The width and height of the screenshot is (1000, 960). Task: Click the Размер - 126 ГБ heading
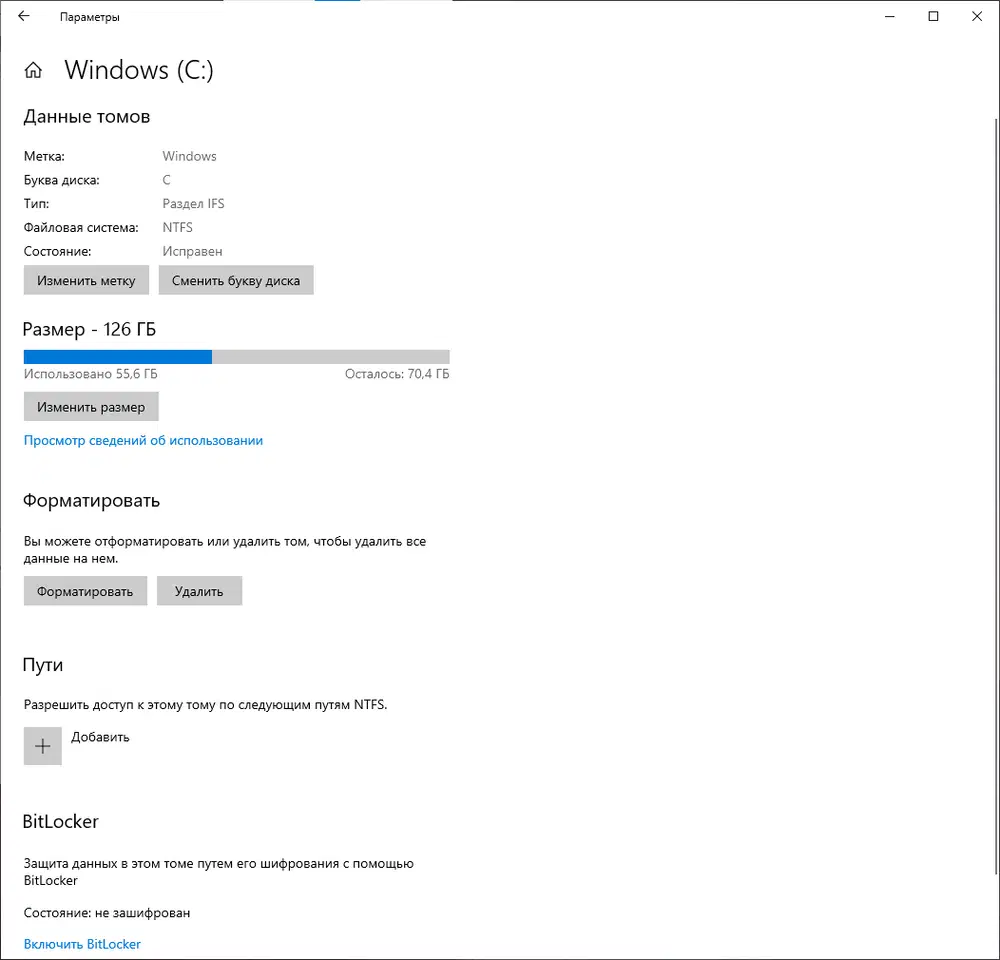pyautogui.click(x=89, y=329)
